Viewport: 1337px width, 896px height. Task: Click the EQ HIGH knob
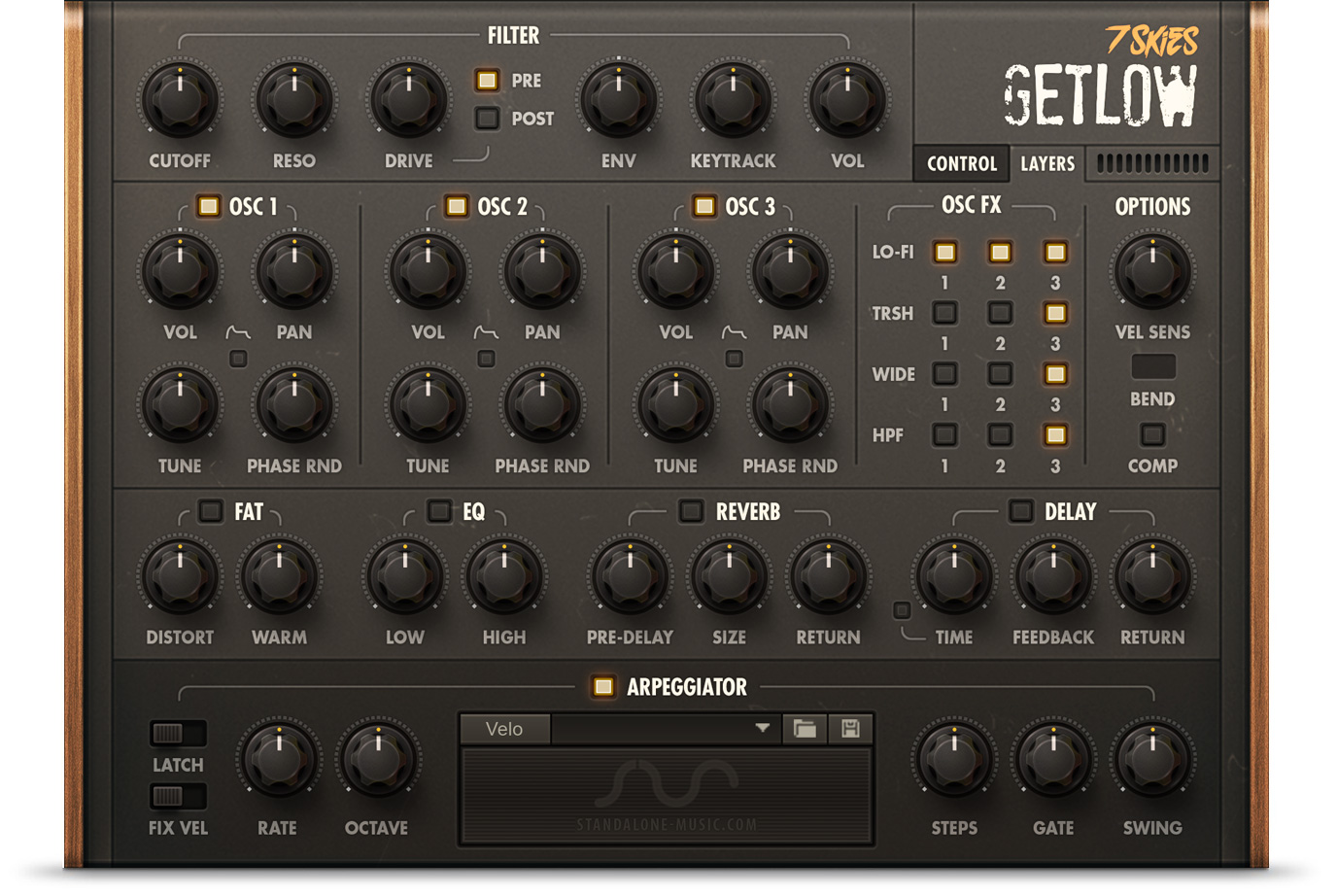coord(503,577)
